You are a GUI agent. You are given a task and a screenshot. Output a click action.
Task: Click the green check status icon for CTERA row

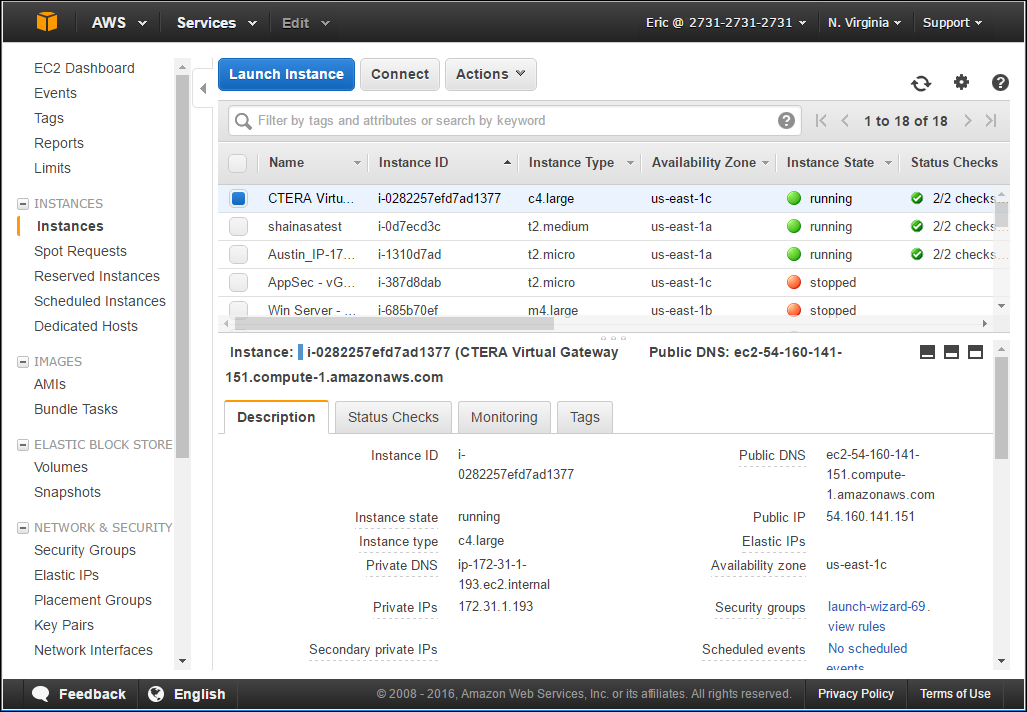pyautogui.click(x=917, y=198)
